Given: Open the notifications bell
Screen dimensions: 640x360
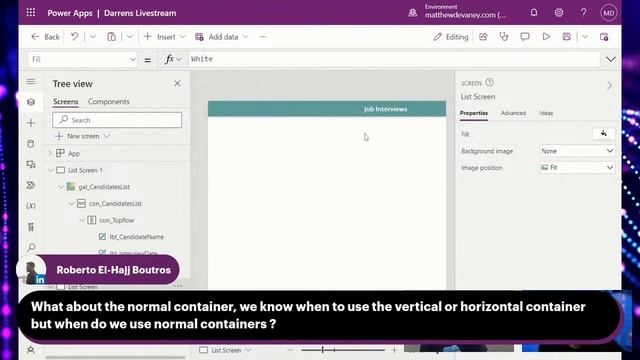Looking at the screenshot, I should 533,13.
